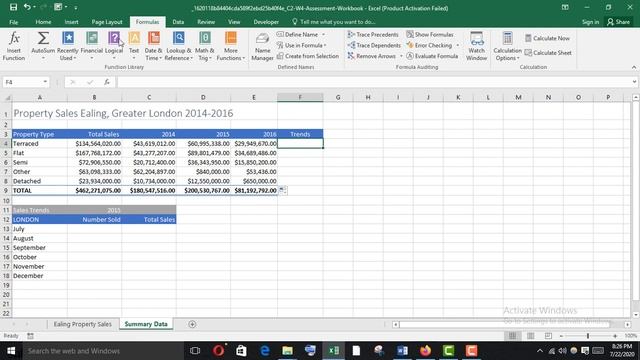Click Sign in
This screenshot has height=360, width=640.
click(590, 22)
